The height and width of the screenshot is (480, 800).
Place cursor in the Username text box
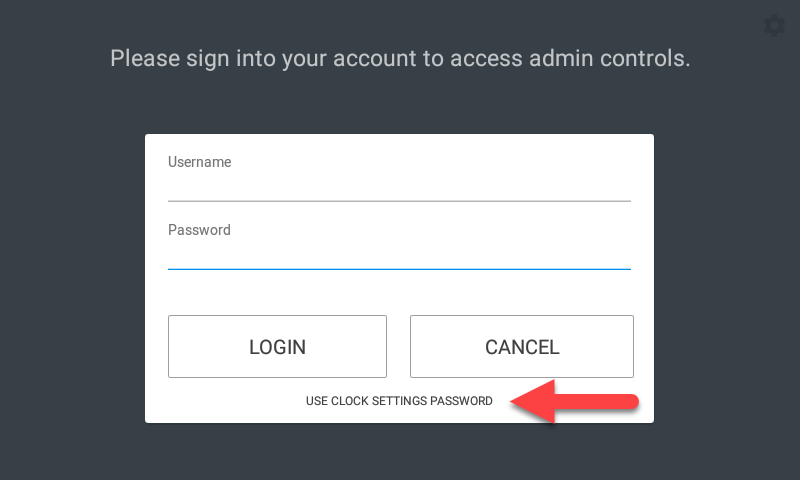coord(399,186)
